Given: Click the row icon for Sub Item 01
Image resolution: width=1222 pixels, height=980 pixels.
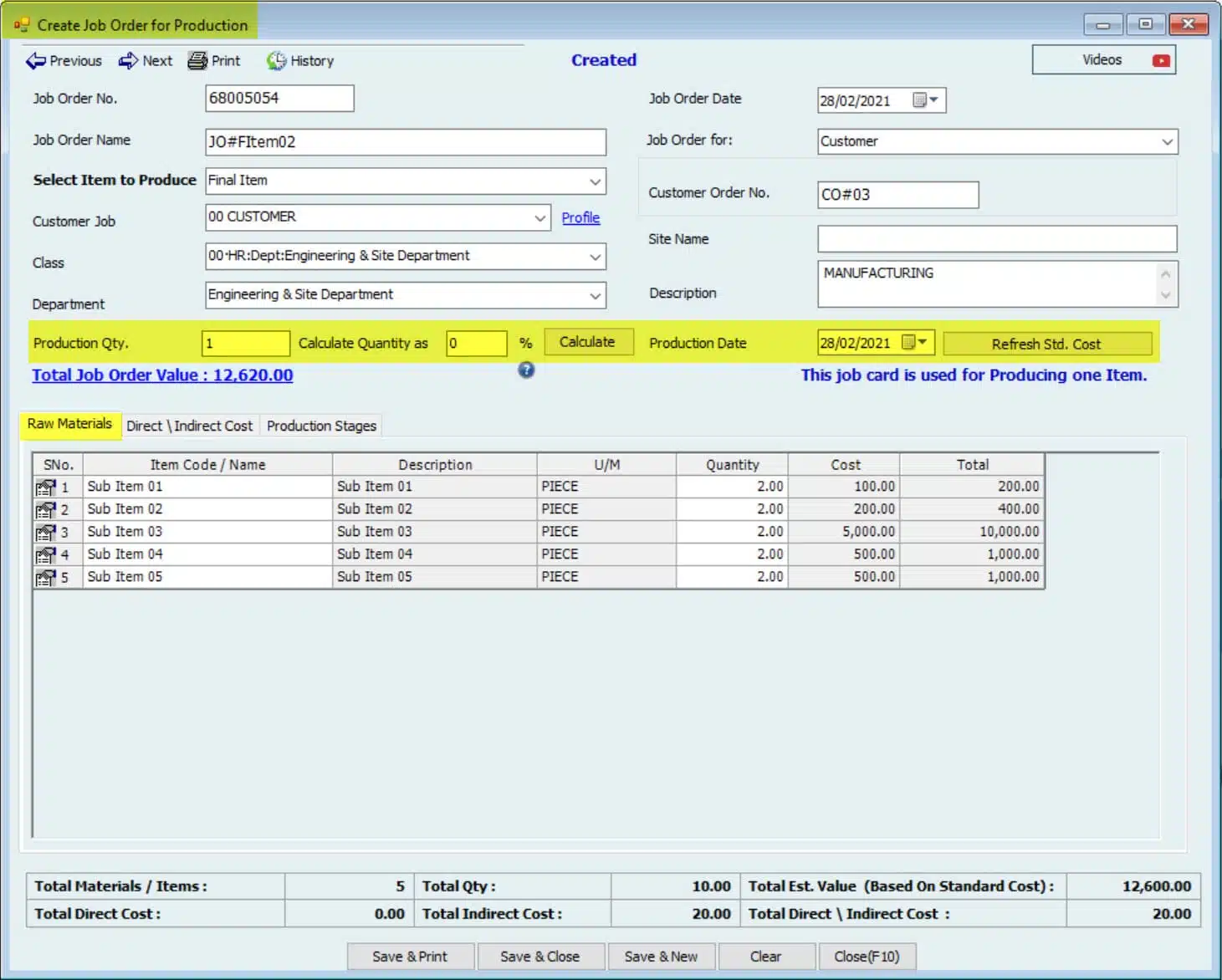Looking at the screenshot, I should coord(45,487).
